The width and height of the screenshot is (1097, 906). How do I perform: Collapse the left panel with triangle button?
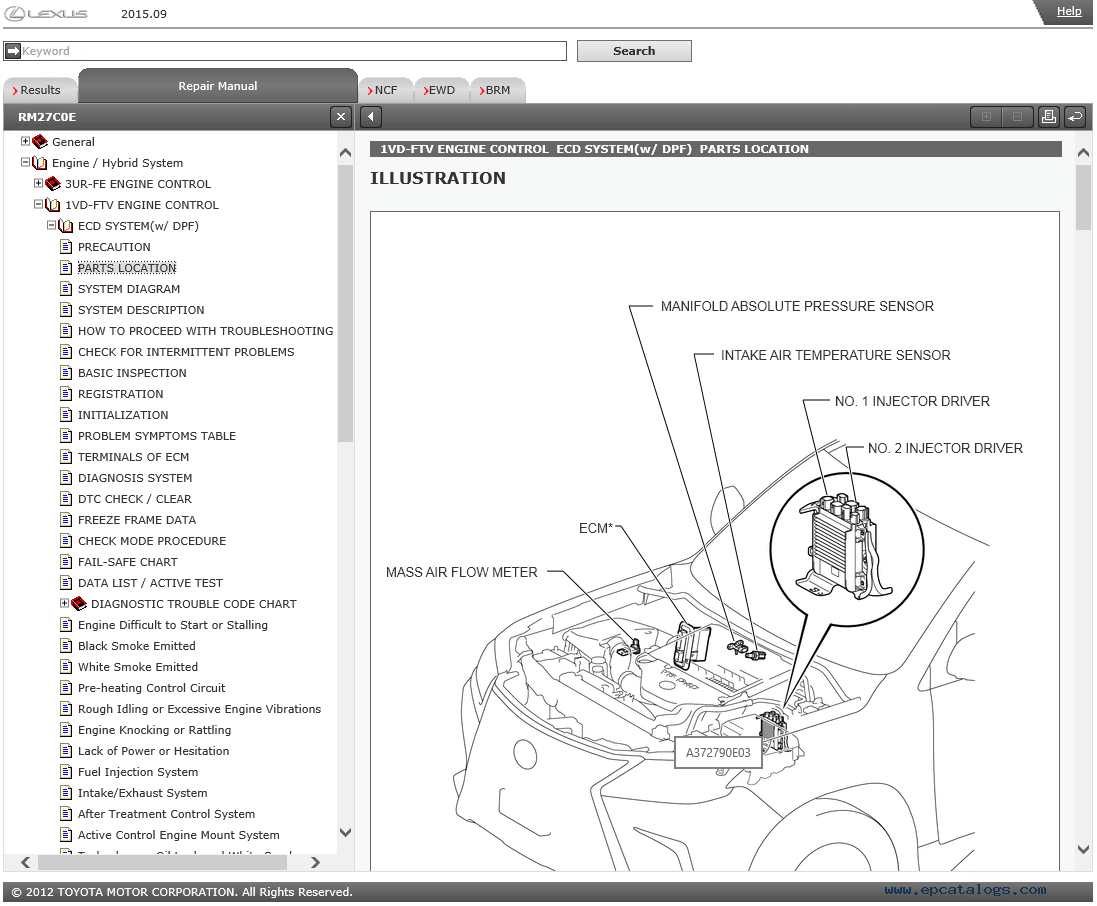(x=371, y=117)
